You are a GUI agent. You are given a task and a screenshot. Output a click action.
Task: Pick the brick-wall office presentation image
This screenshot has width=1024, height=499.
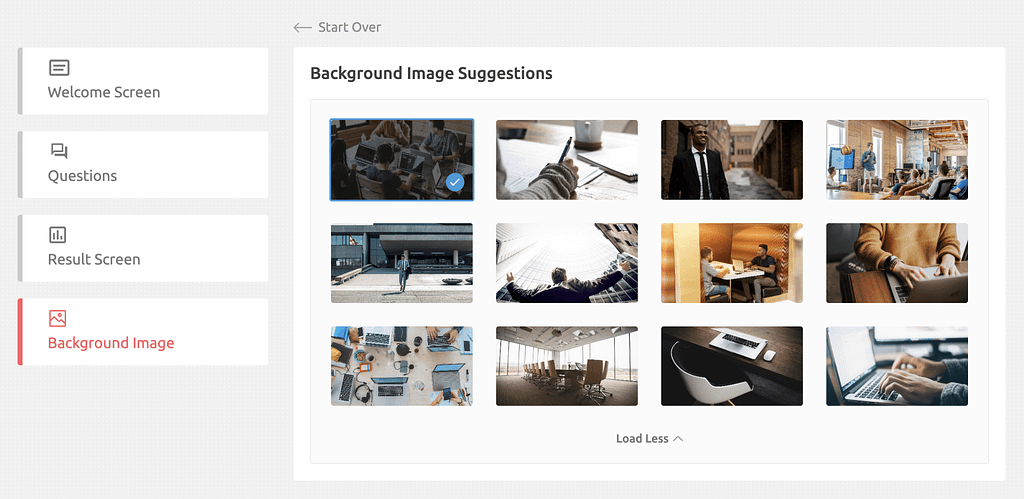pyautogui.click(x=896, y=160)
